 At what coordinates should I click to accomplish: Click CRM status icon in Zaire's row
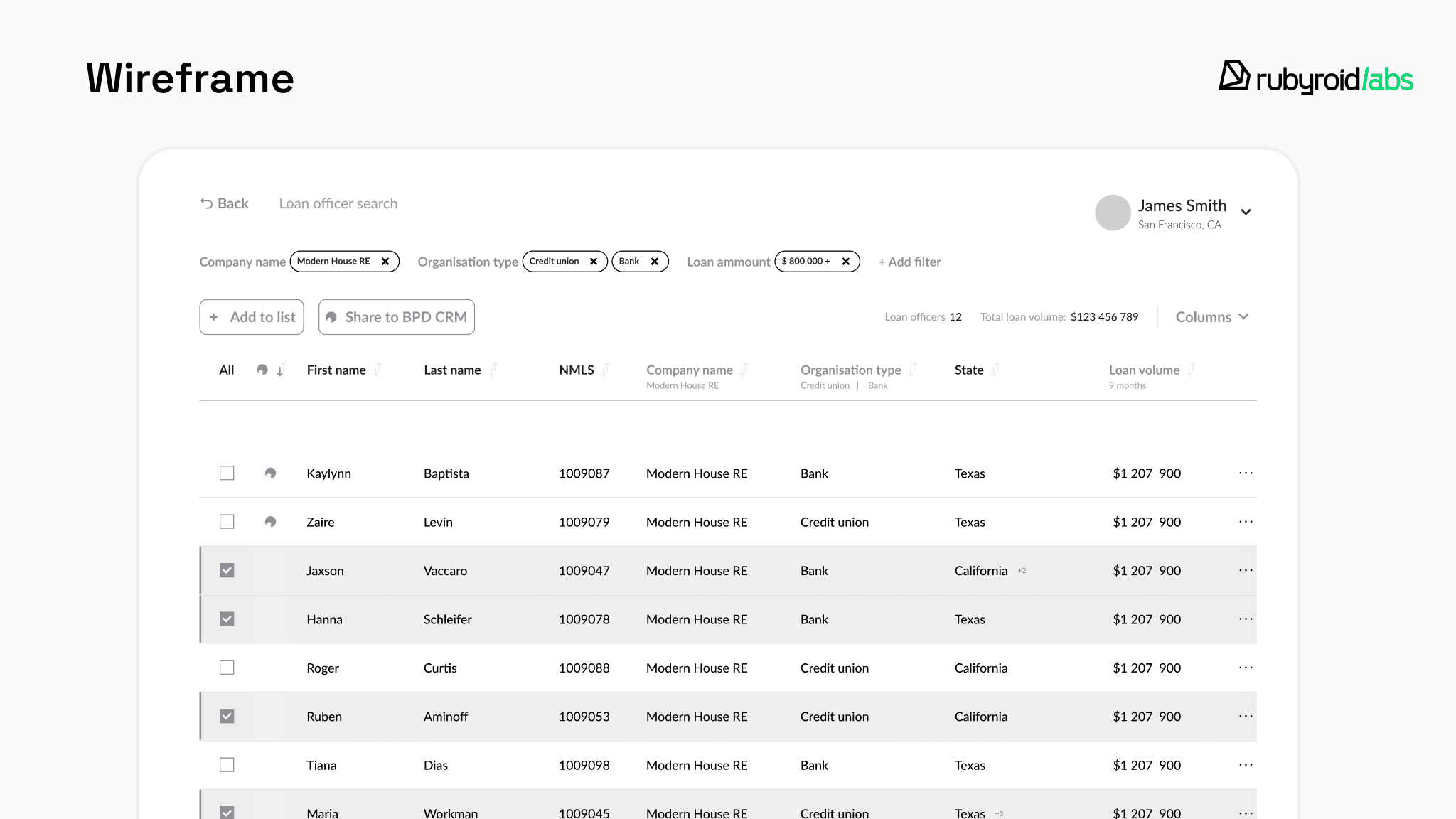(270, 522)
